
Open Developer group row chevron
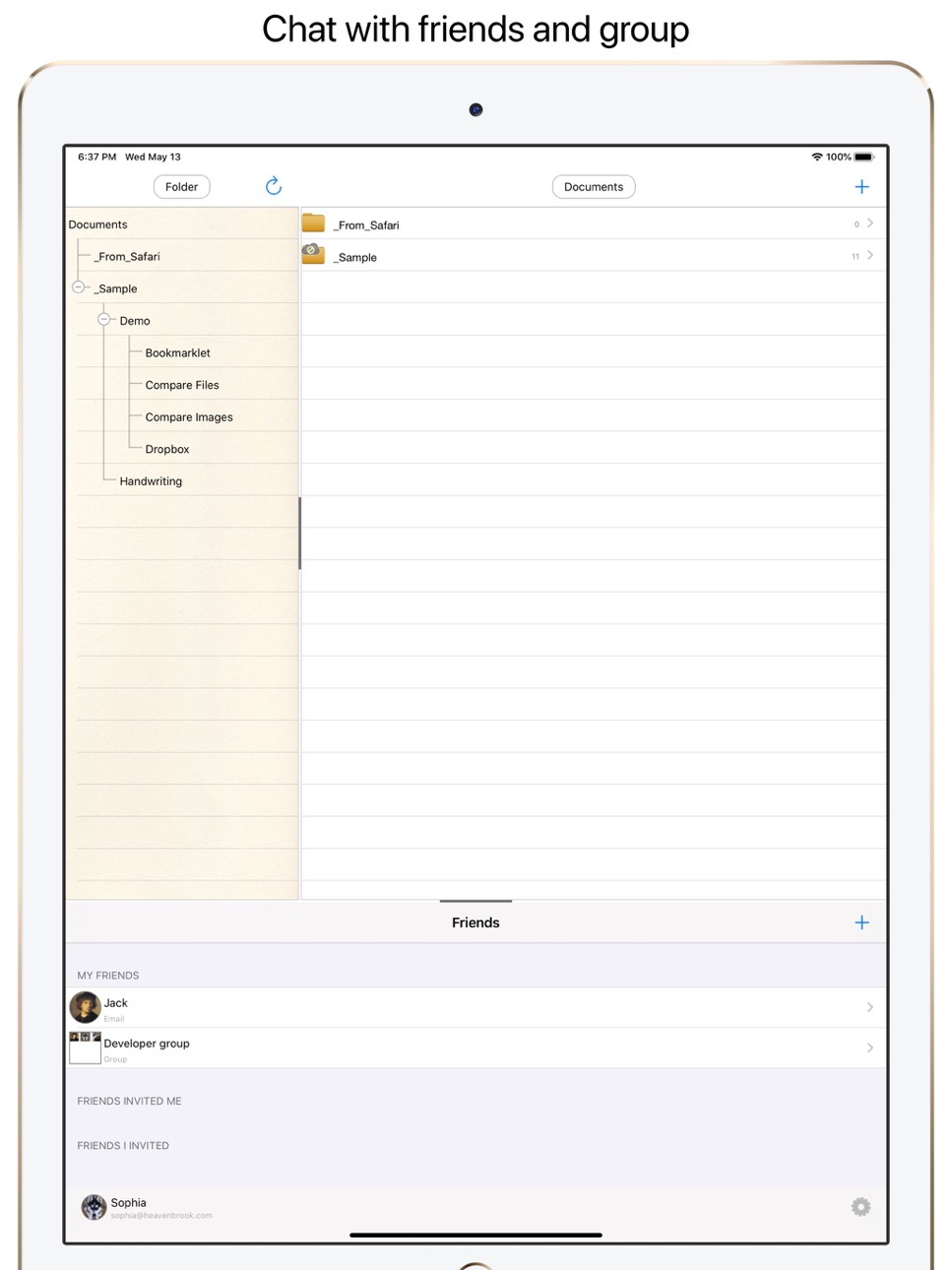870,1048
